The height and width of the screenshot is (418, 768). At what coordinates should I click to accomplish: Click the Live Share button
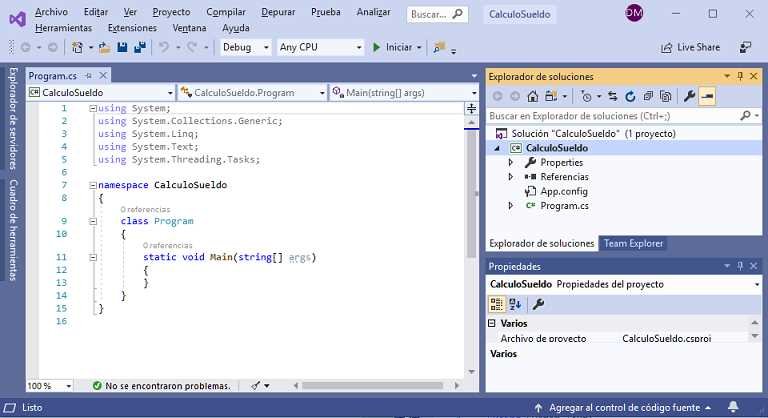coord(690,47)
